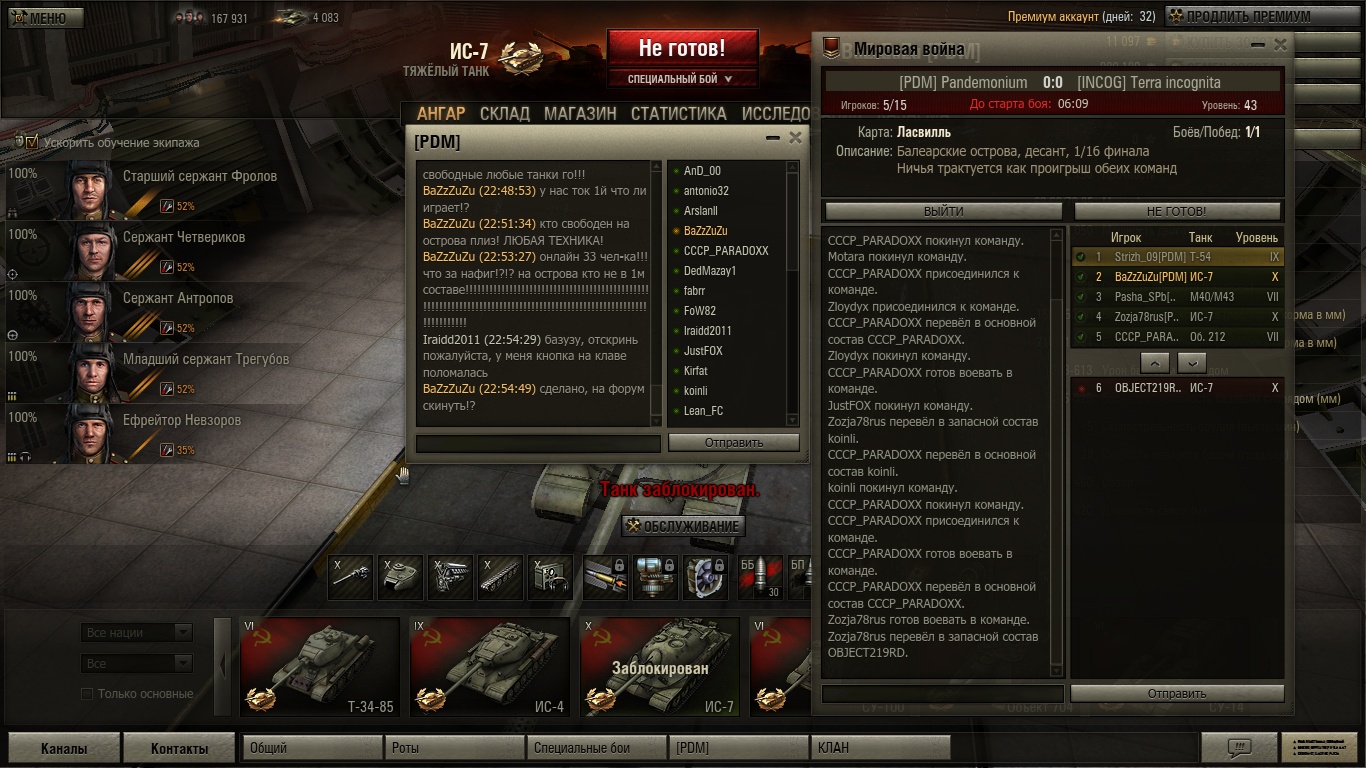
Task: Toggle 'Только основные' checkbox
Action: click(x=87, y=694)
